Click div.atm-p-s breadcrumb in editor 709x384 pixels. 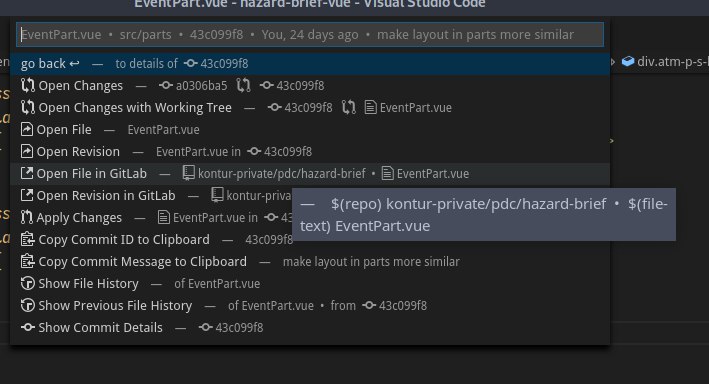click(672, 62)
